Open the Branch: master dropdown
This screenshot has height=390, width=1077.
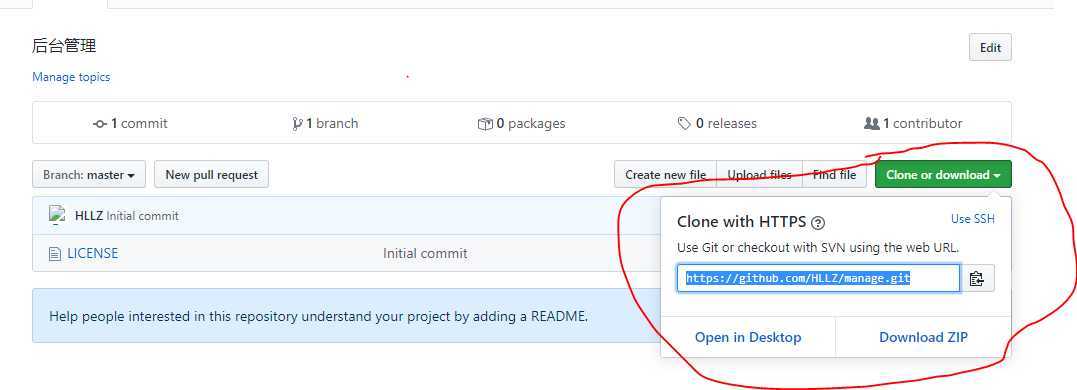click(x=89, y=174)
